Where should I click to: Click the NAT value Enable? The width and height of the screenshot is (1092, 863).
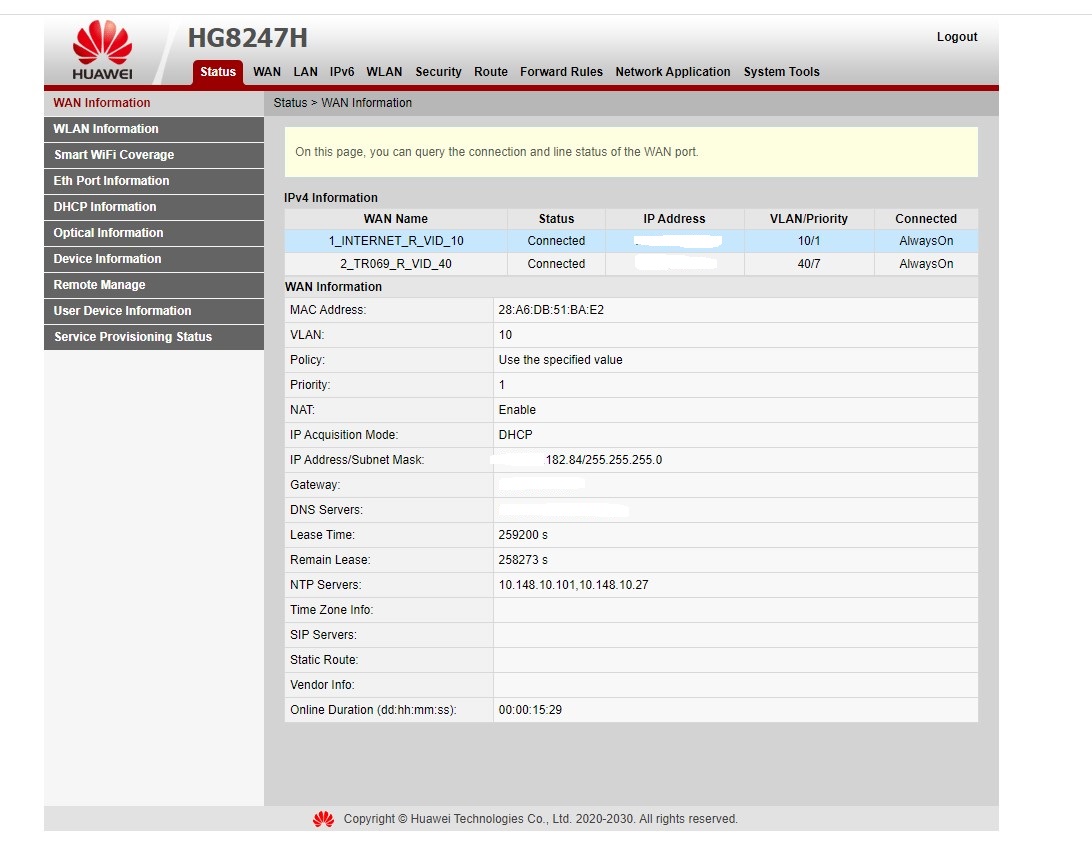[517, 410]
